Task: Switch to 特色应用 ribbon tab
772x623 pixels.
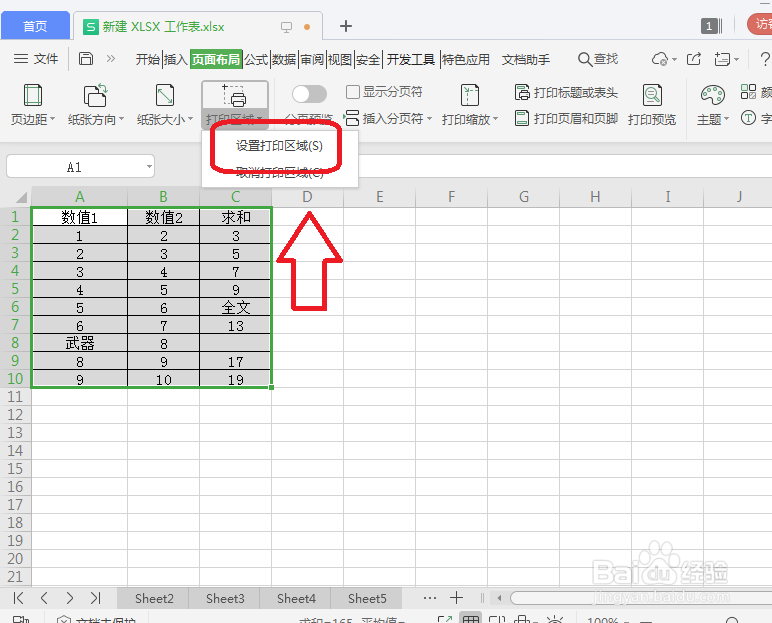Action: click(465, 60)
